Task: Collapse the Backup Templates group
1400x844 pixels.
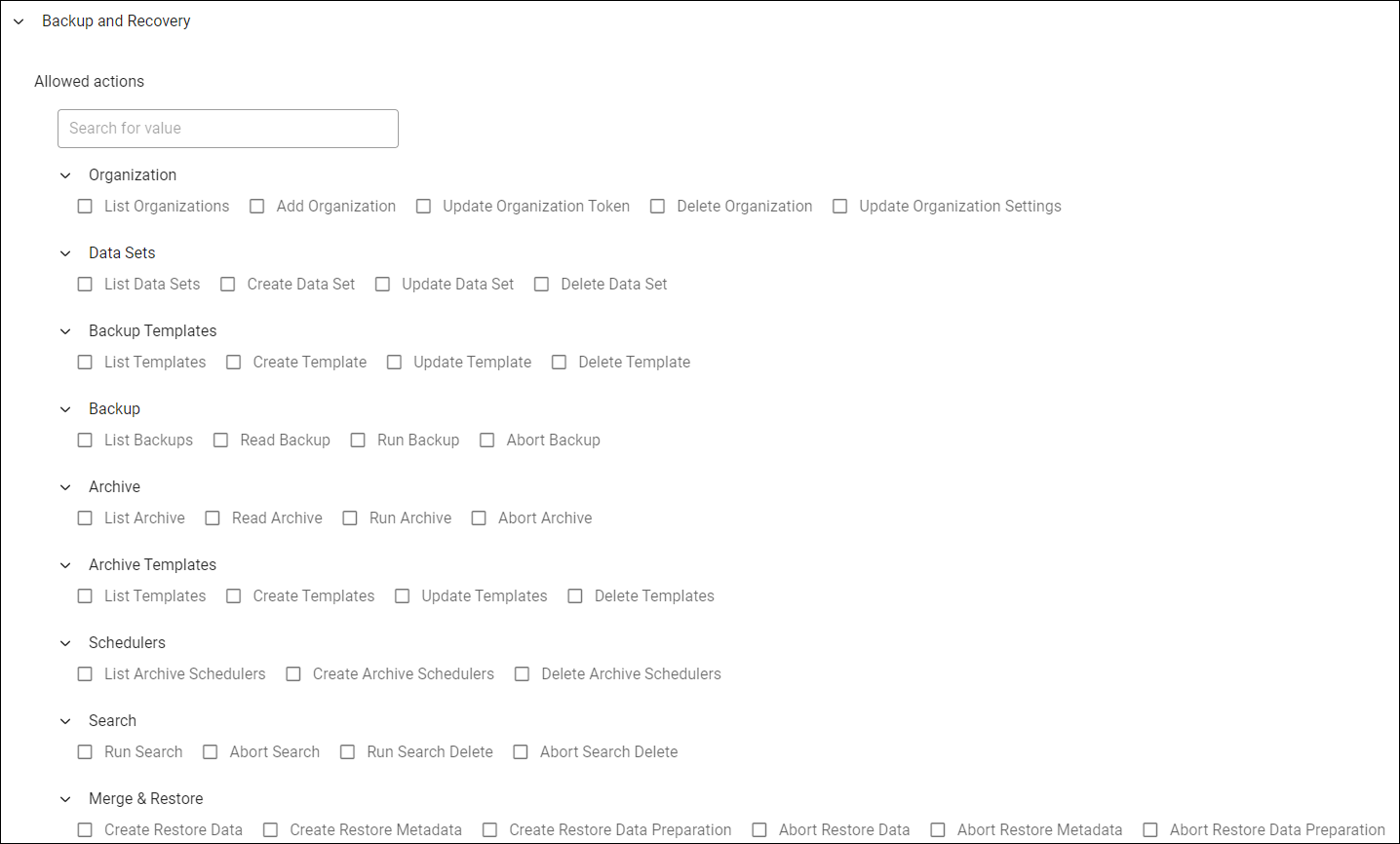Action: pyautogui.click(x=65, y=330)
